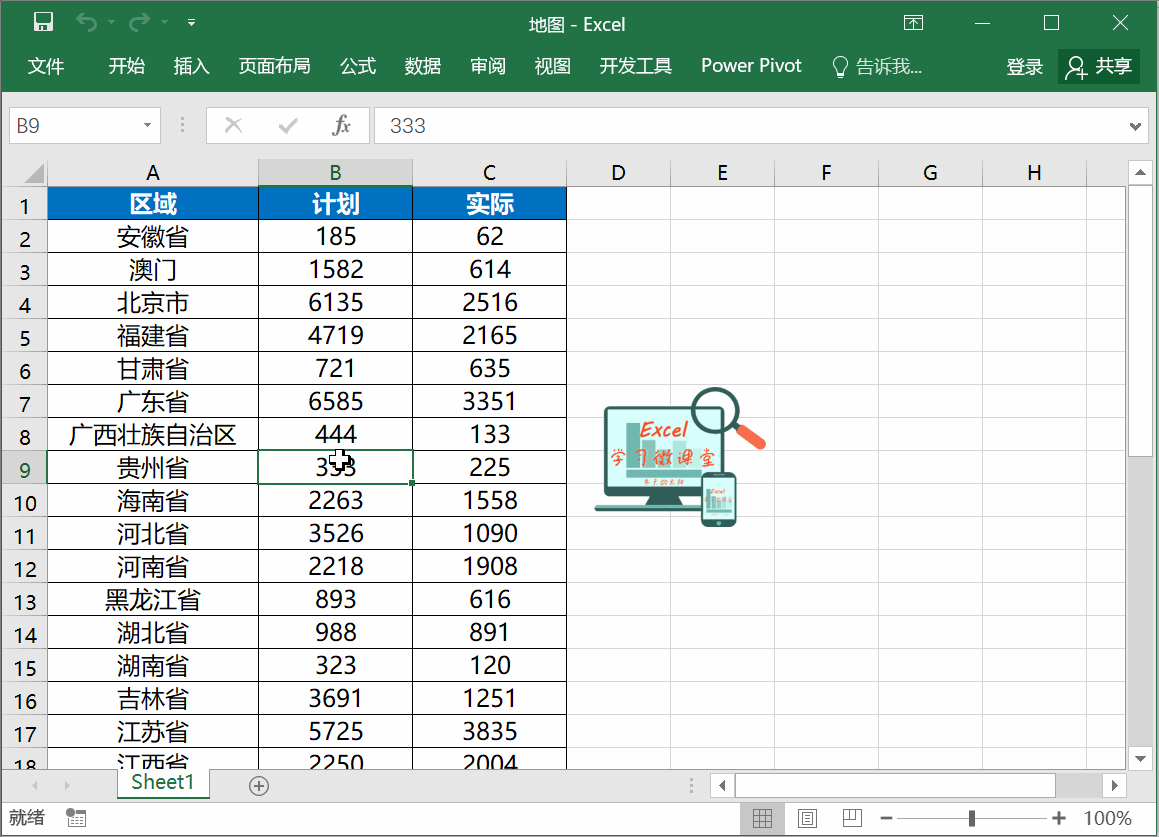Switch to the 数据 ribbon tab
The width and height of the screenshot is (1159, 837).
click(x=423, y=67)
